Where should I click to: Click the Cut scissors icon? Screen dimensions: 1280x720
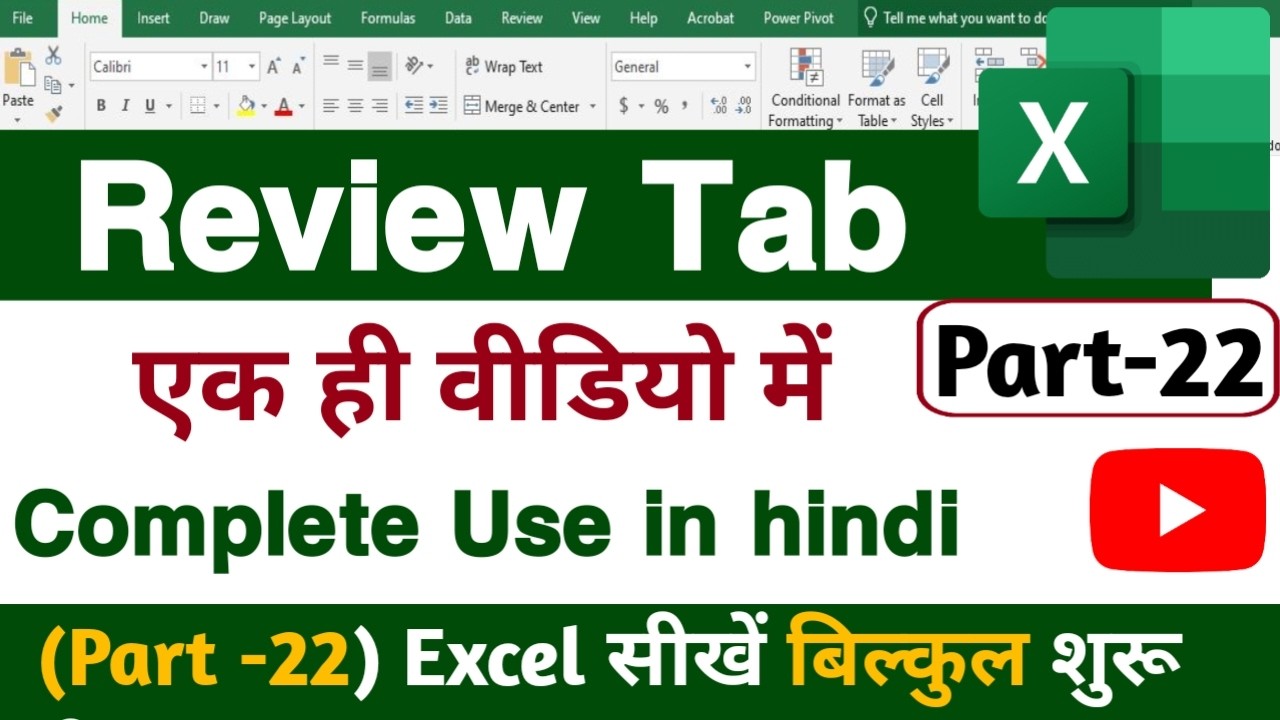(x=53, y=55)
